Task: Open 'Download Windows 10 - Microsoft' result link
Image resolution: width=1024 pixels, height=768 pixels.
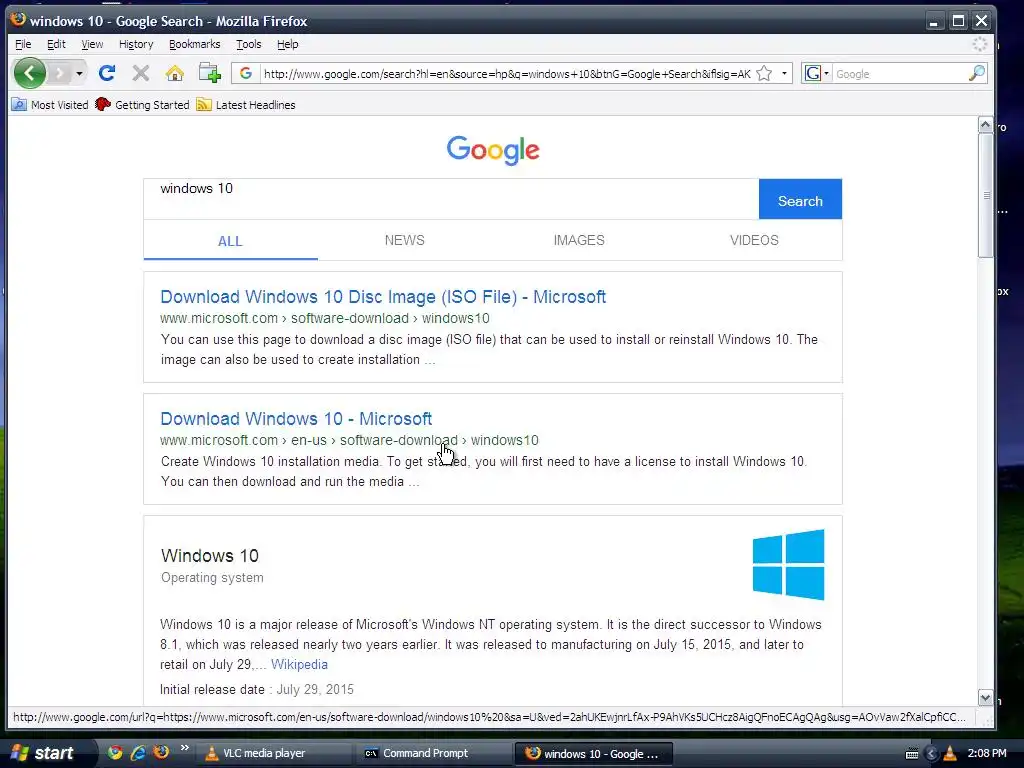Action: (296, 419)
